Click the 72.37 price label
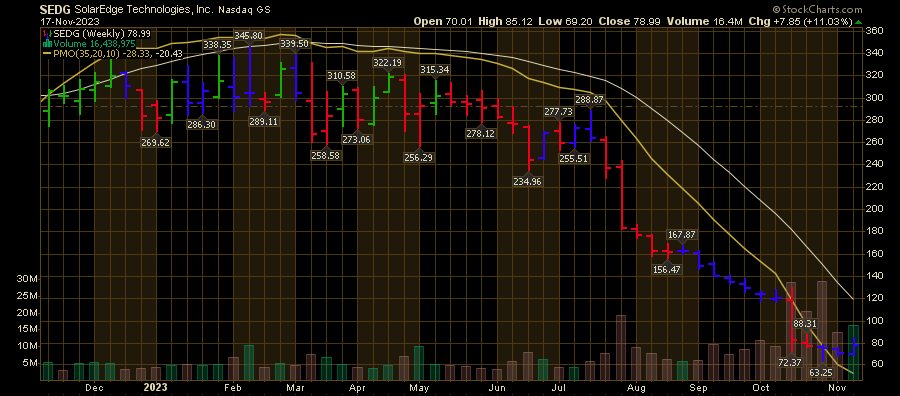 (790, 363)
